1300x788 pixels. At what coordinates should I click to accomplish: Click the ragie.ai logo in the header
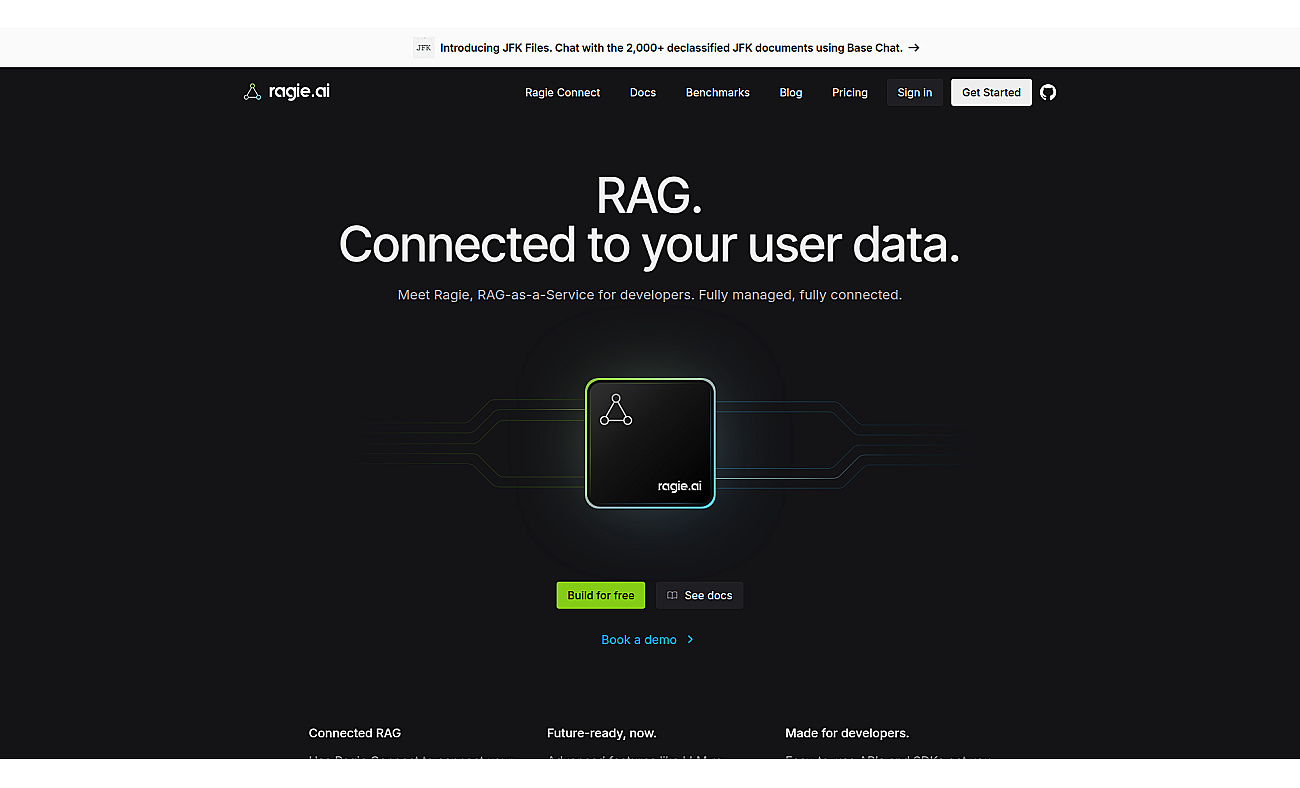point(287,92)
